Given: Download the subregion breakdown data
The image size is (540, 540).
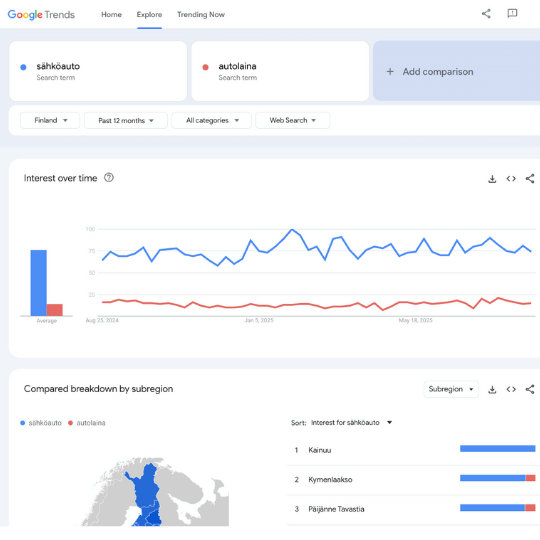Looking at the screenshot, I should point(492,389).
